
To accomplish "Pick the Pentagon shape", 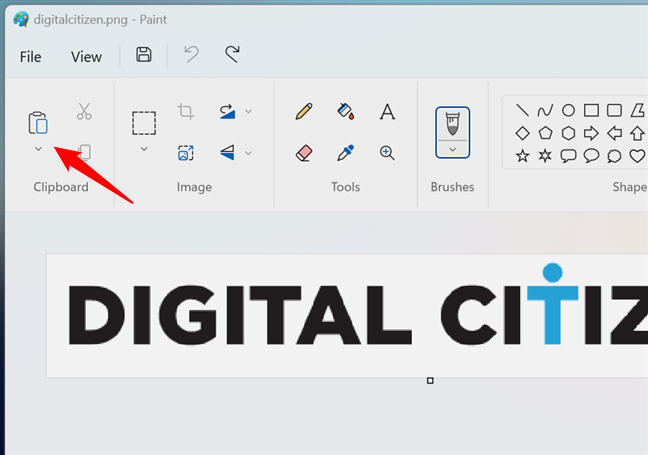I will [545, 133].
